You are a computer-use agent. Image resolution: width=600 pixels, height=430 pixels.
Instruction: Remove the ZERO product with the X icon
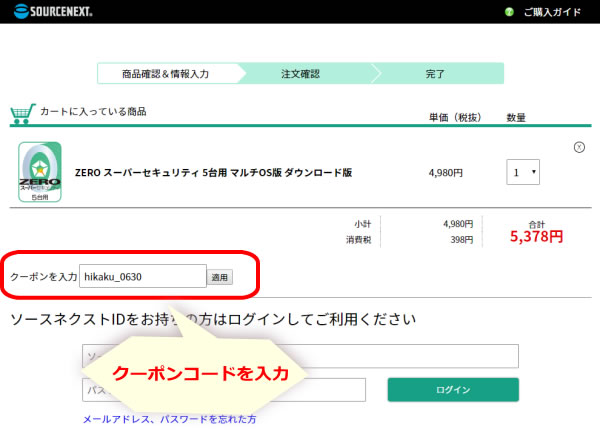tap(579, 147)
